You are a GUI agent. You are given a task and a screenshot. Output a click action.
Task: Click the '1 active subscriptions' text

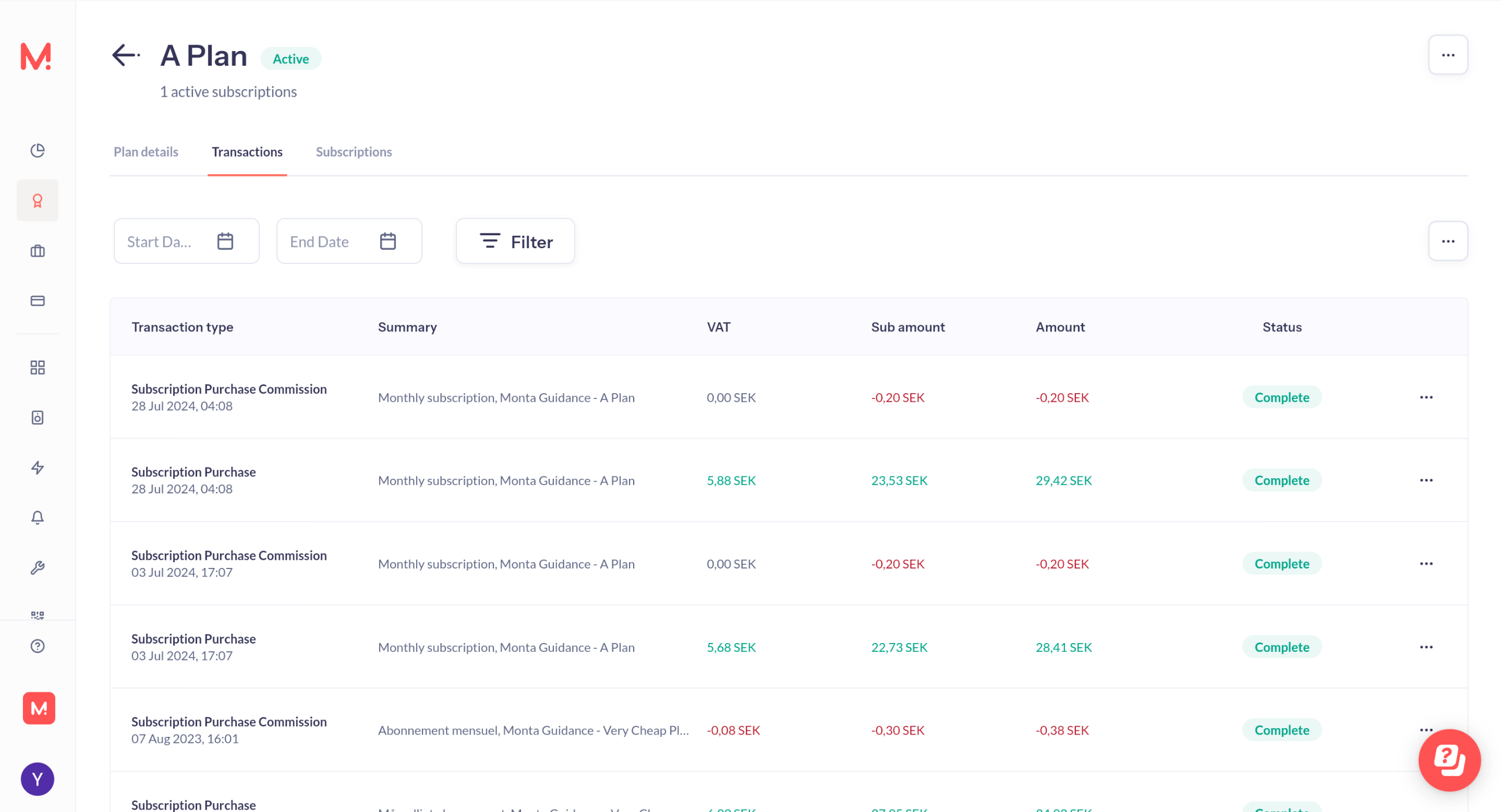[x=228, y=92]
